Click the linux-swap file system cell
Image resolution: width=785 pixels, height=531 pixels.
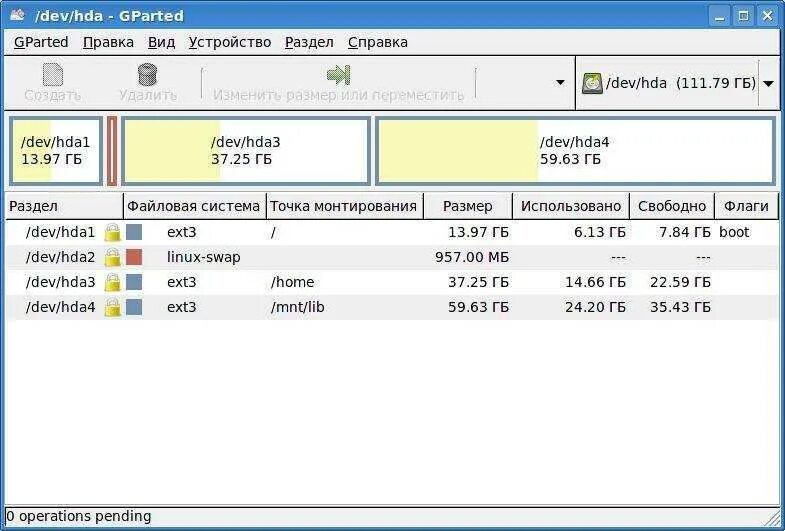[204, 257]
